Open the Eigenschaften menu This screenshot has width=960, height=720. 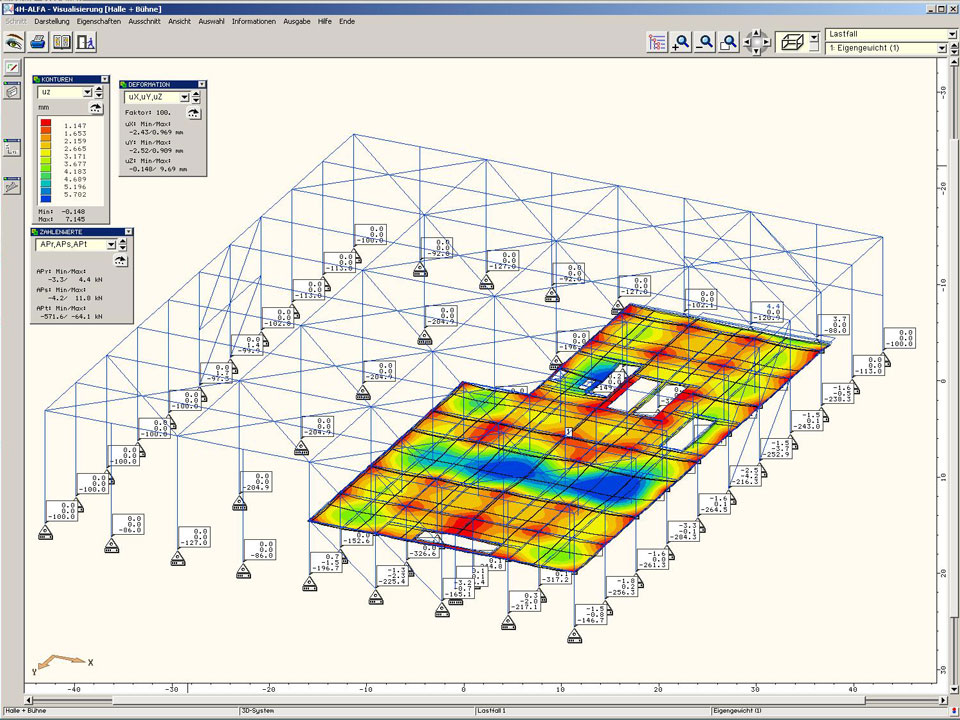(x=99, y=21)
